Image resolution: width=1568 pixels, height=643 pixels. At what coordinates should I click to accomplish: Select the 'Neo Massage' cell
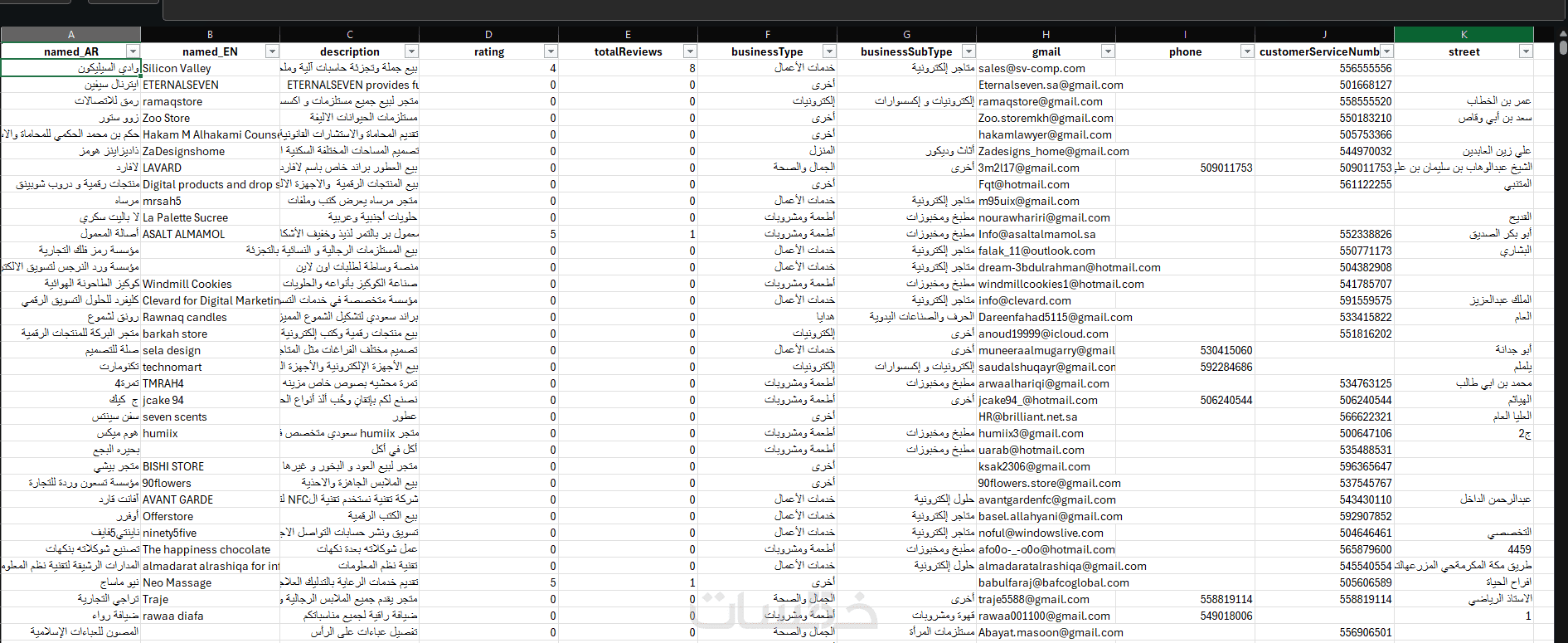[x=211, y=582]
